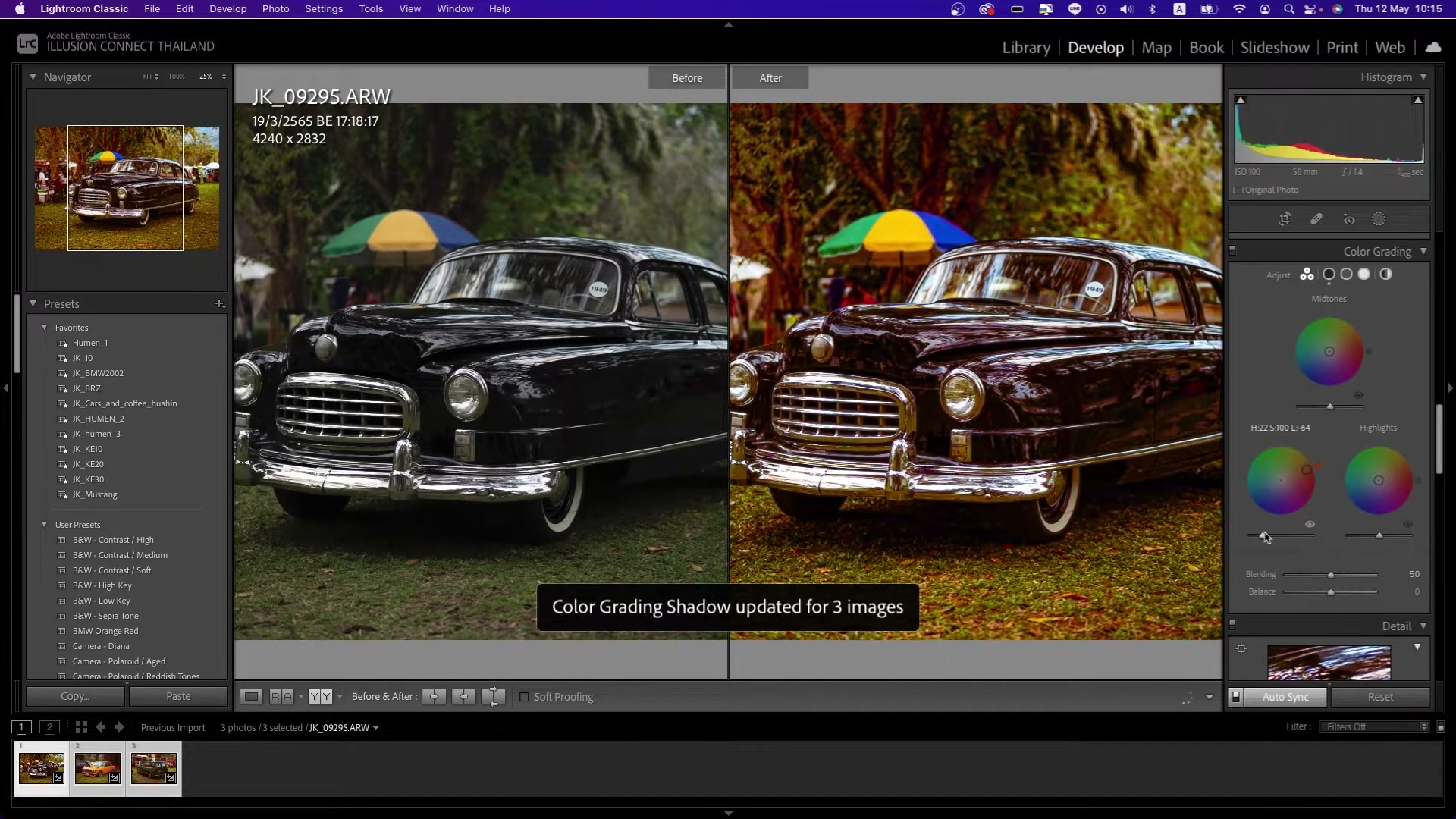Open the Photo menu

[x=276, y=9]
